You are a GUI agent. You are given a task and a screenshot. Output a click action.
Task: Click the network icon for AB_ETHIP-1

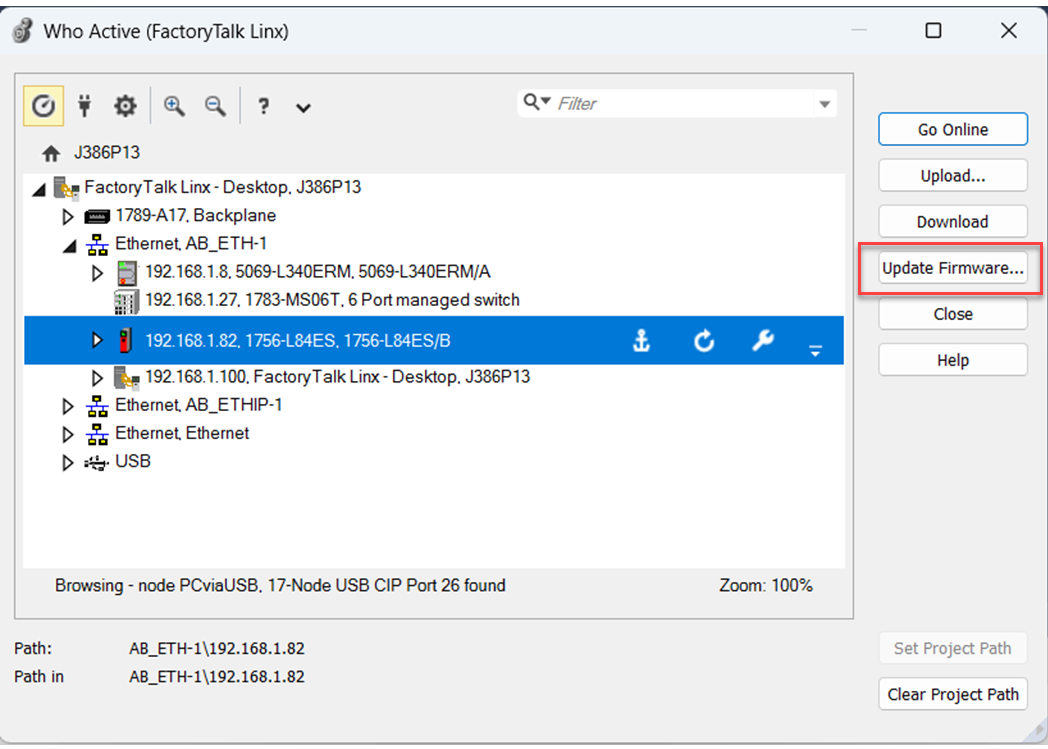click(97, 406)
